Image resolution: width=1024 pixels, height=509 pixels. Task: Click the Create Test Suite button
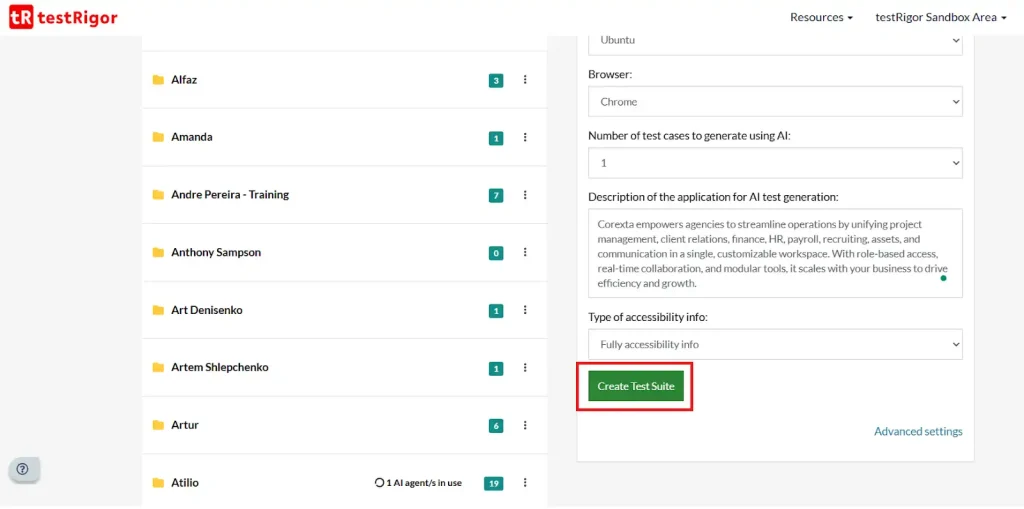pyautogui.click(x=636, y=386)
